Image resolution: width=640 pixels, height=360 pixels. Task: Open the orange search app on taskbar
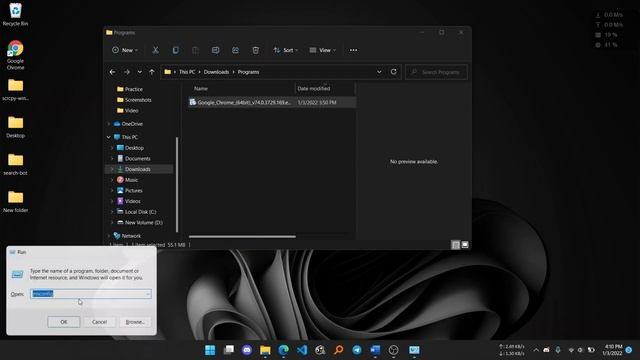click(338, 350)
